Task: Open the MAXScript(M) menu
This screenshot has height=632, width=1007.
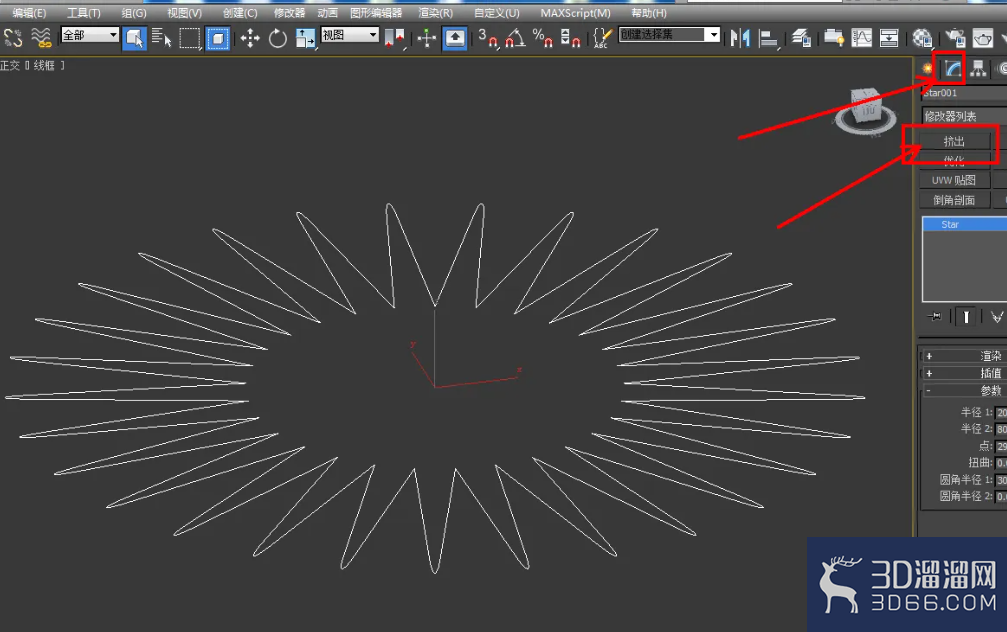Action: point(575,13)
